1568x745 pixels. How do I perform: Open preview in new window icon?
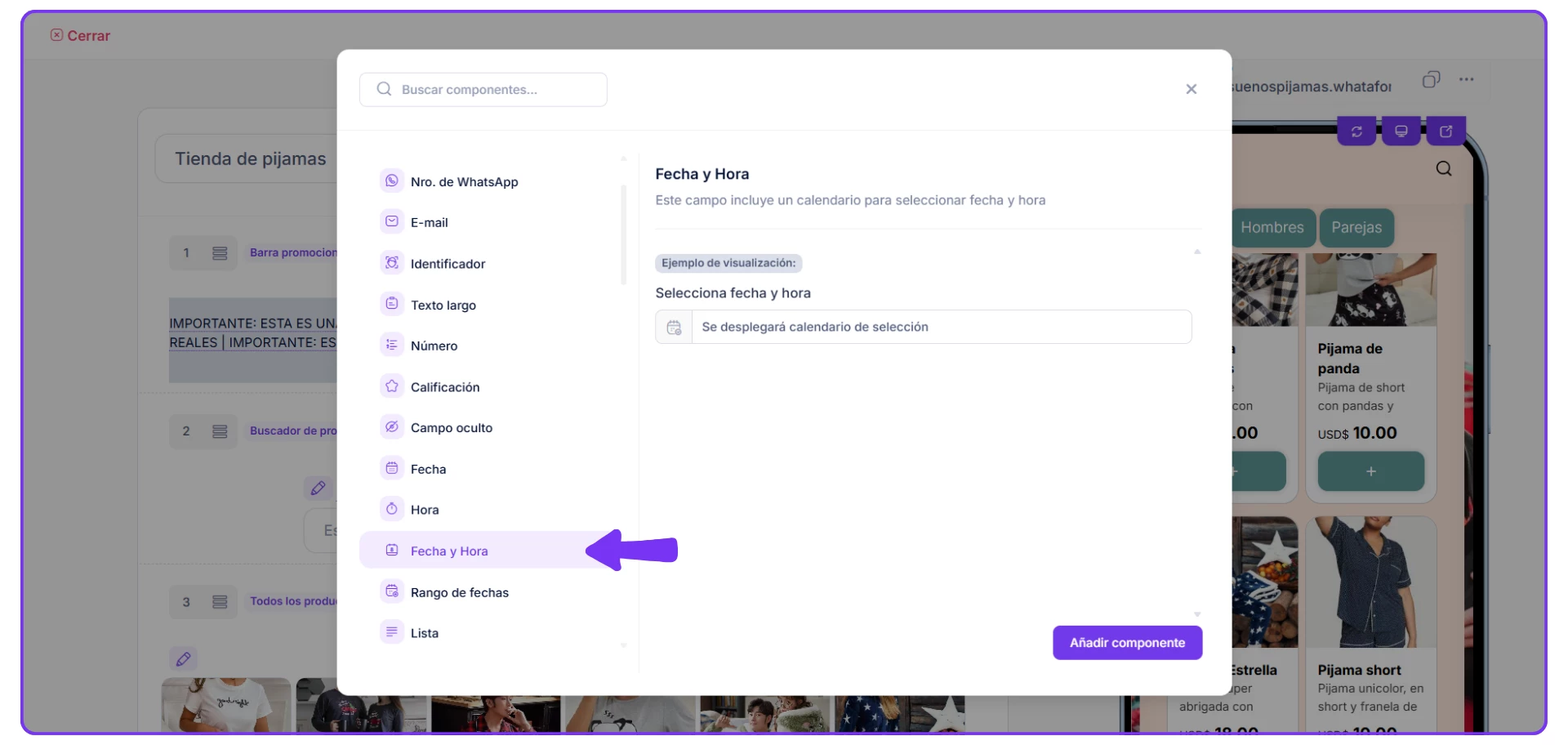pyautogui.click(x=1445, y=132)
